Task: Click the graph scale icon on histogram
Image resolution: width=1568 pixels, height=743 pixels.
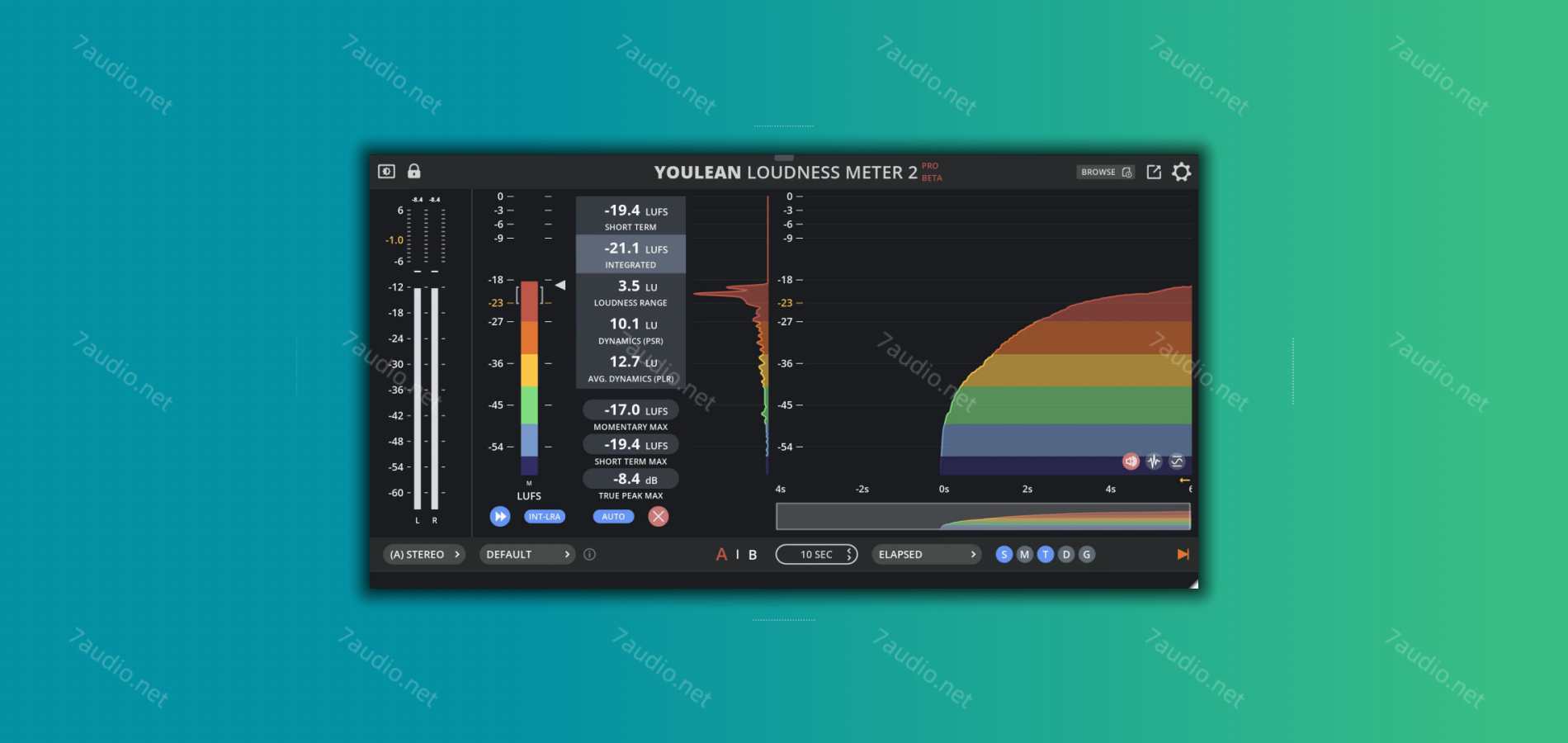Action: click(x=1177, y=461)
